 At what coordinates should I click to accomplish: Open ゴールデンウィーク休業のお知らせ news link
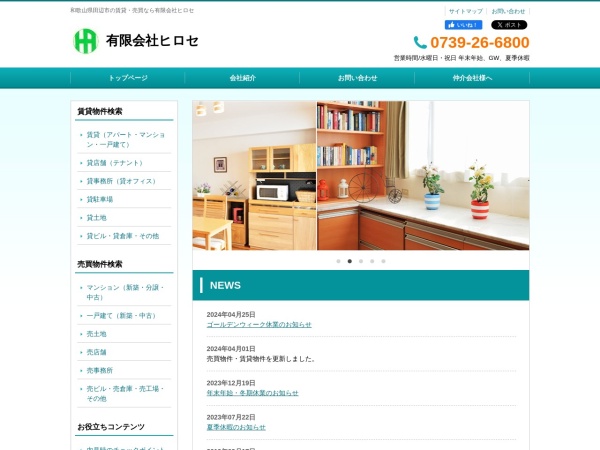click(259, 324)
